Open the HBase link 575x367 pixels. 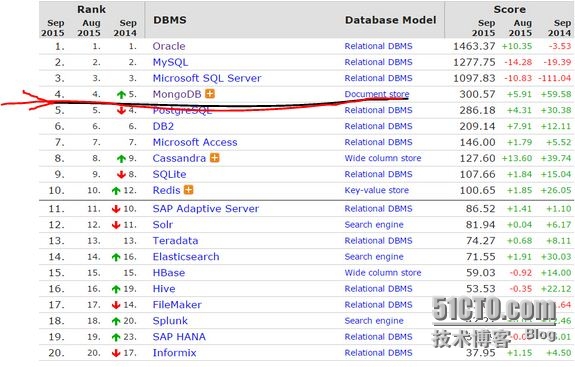pyautogui.click(x=169, y=273)
